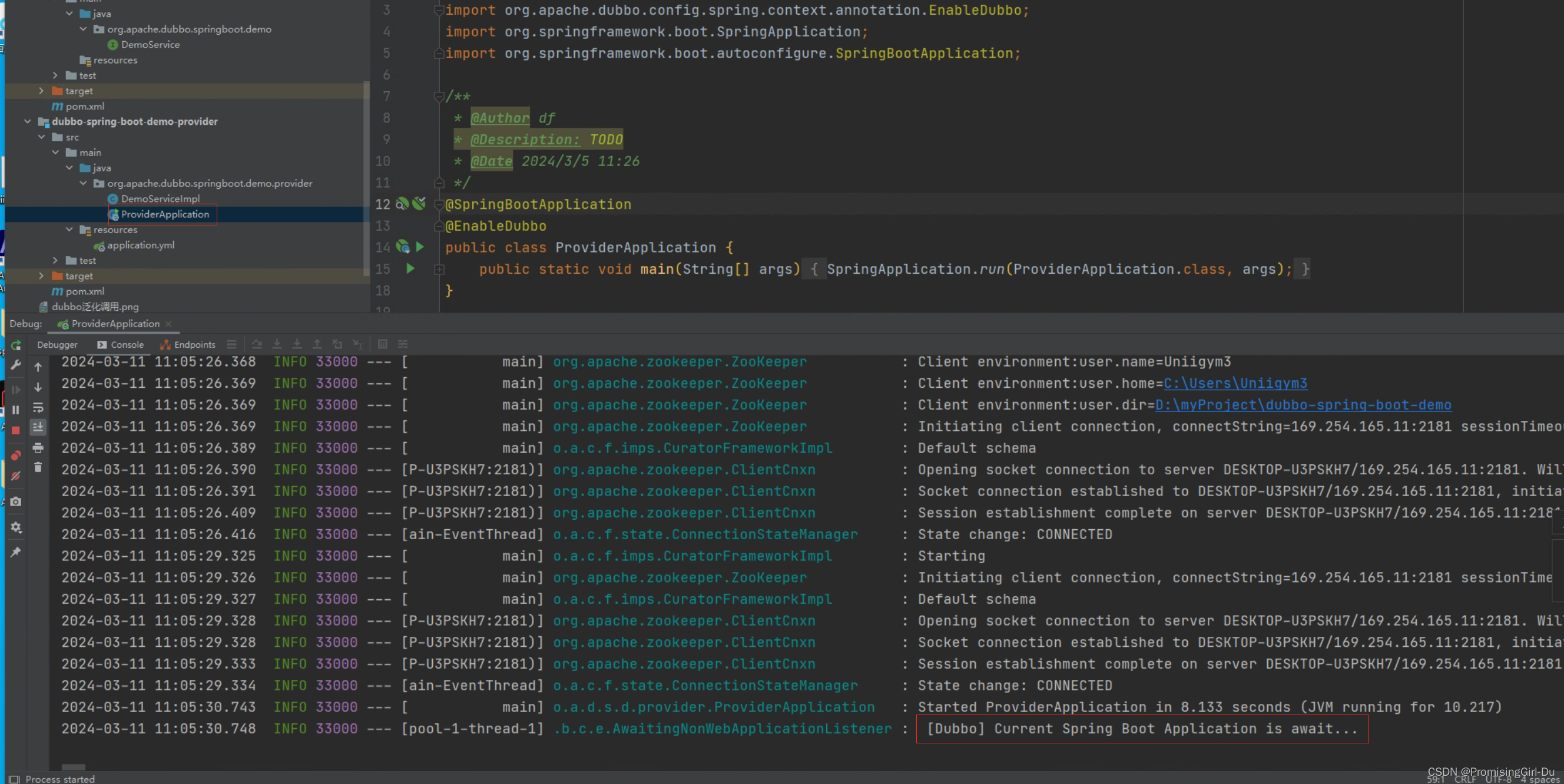Pause the program with the pause icon

pos(16,410)
